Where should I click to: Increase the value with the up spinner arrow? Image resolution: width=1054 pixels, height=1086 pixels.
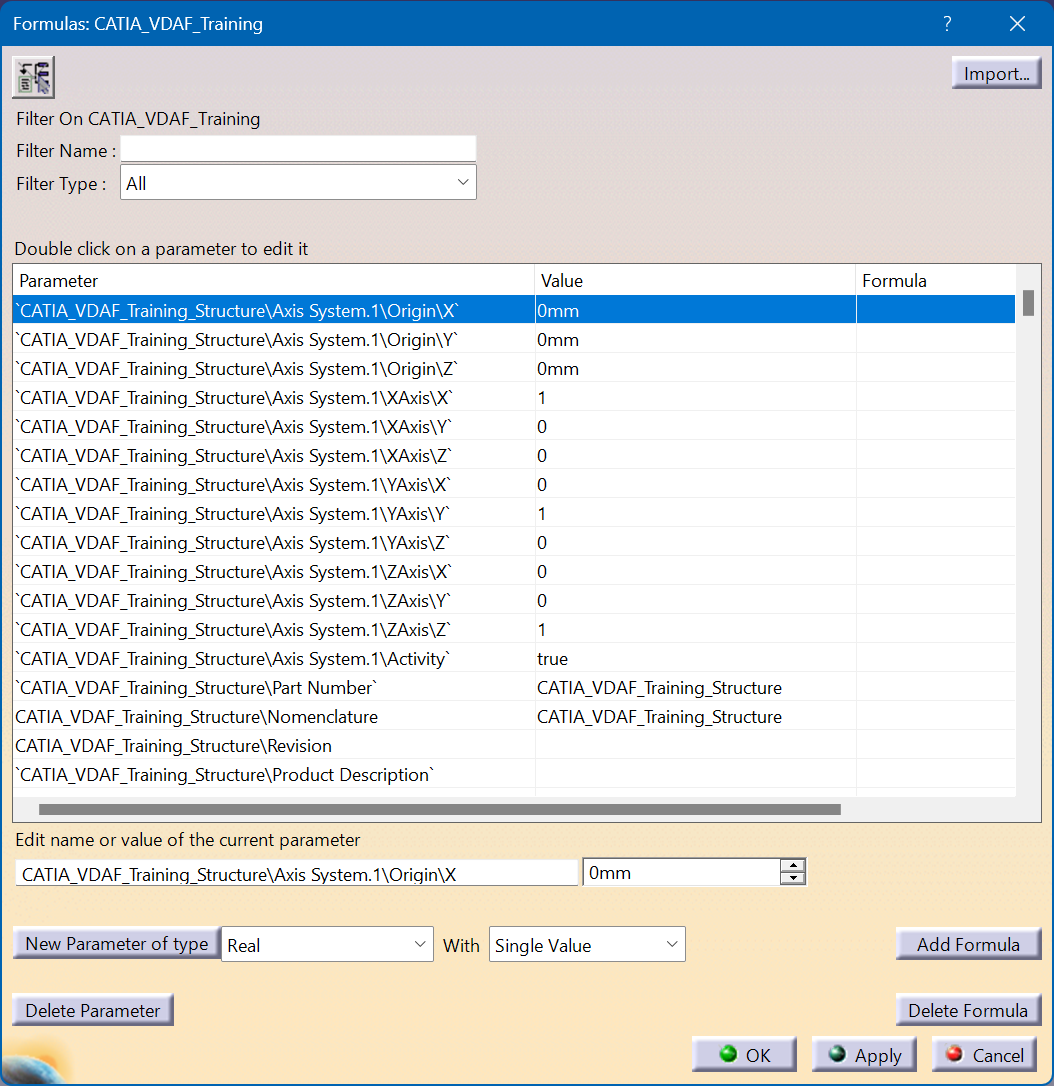[792, 866]
